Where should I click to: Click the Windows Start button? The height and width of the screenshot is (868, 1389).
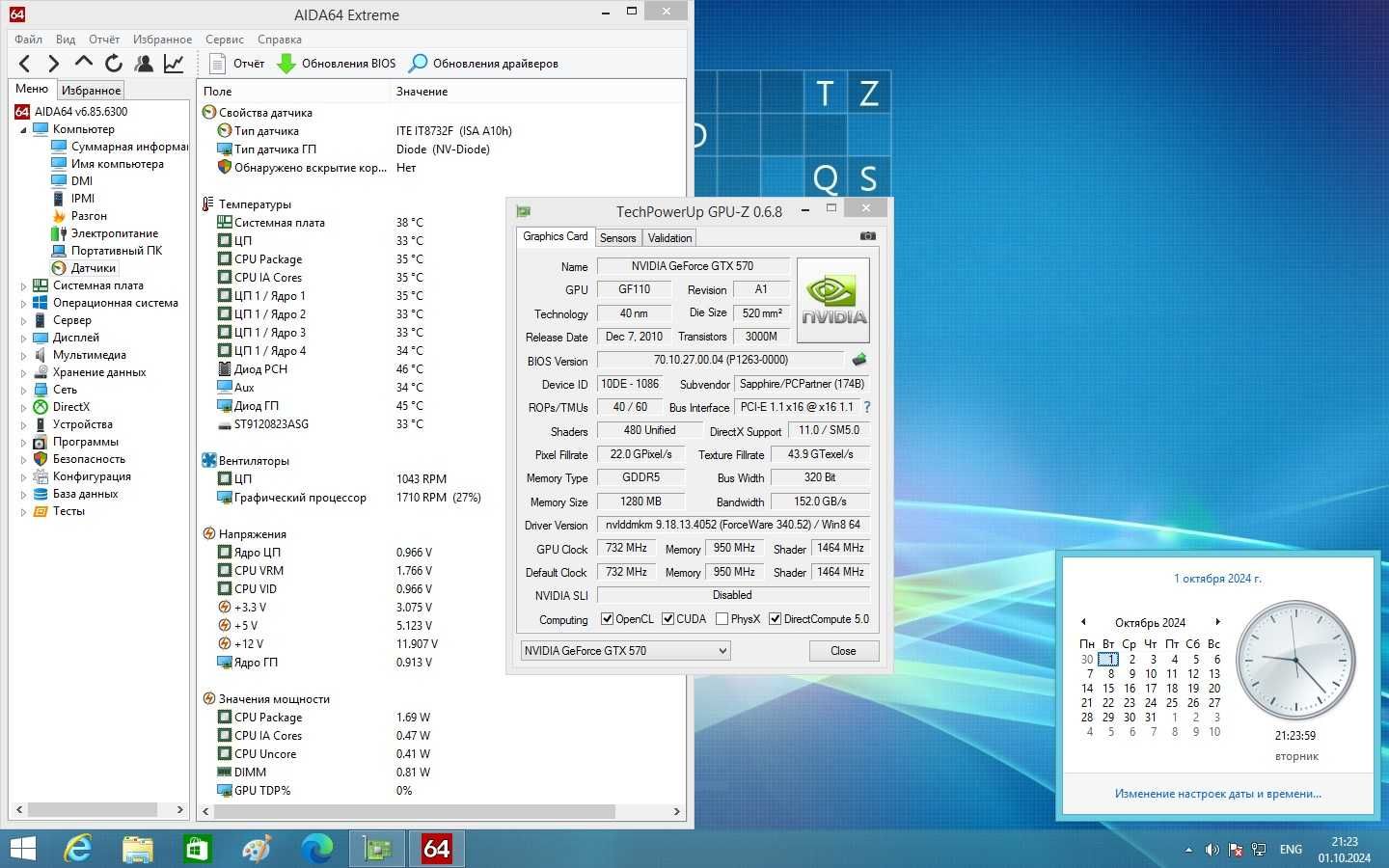click(x=22, y=849)
